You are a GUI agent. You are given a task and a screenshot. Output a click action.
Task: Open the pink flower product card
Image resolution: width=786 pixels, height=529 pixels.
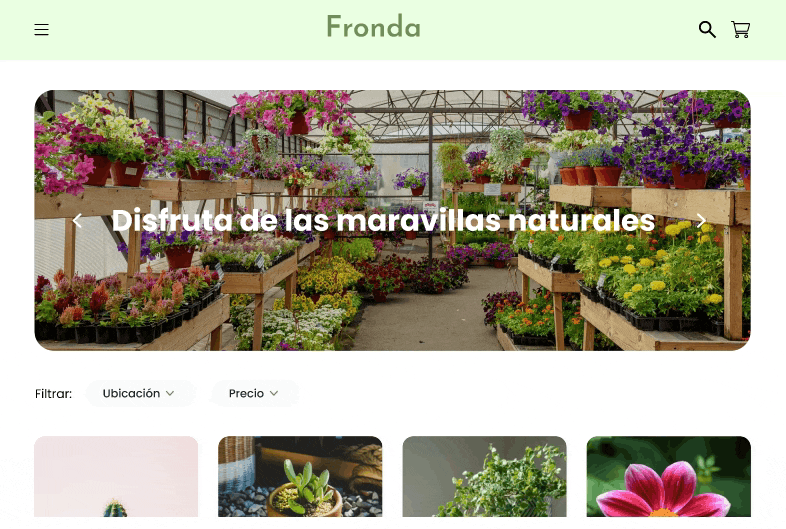669,476
